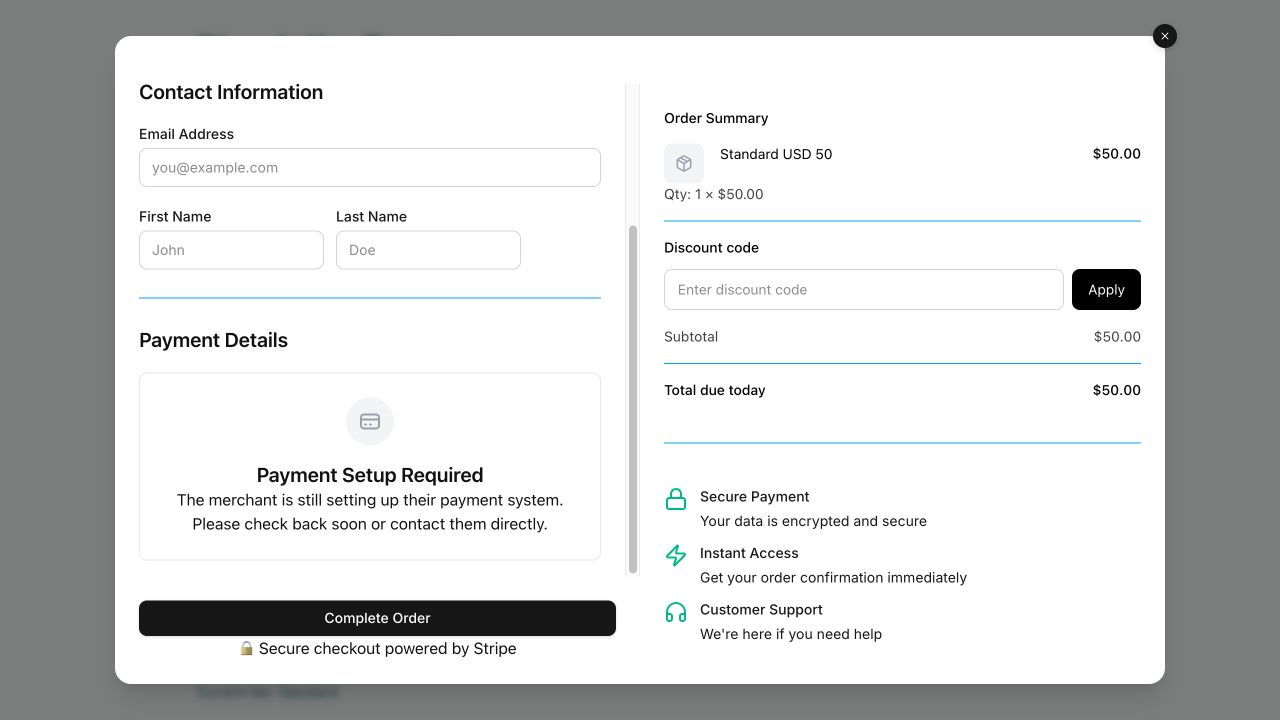Click the checkout form vertical scrollbar
This screenshot has height=720, width=1280.
(632, 399)
